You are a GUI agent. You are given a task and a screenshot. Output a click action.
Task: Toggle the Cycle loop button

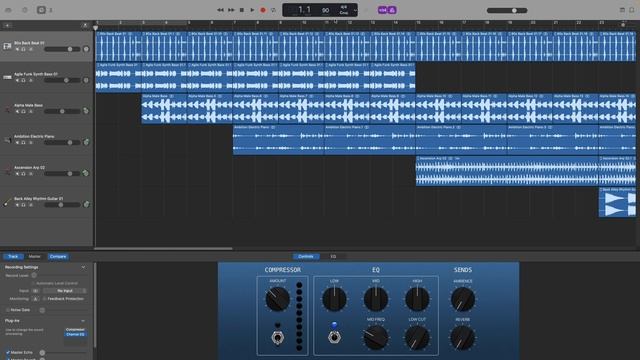tap(273, 10)
